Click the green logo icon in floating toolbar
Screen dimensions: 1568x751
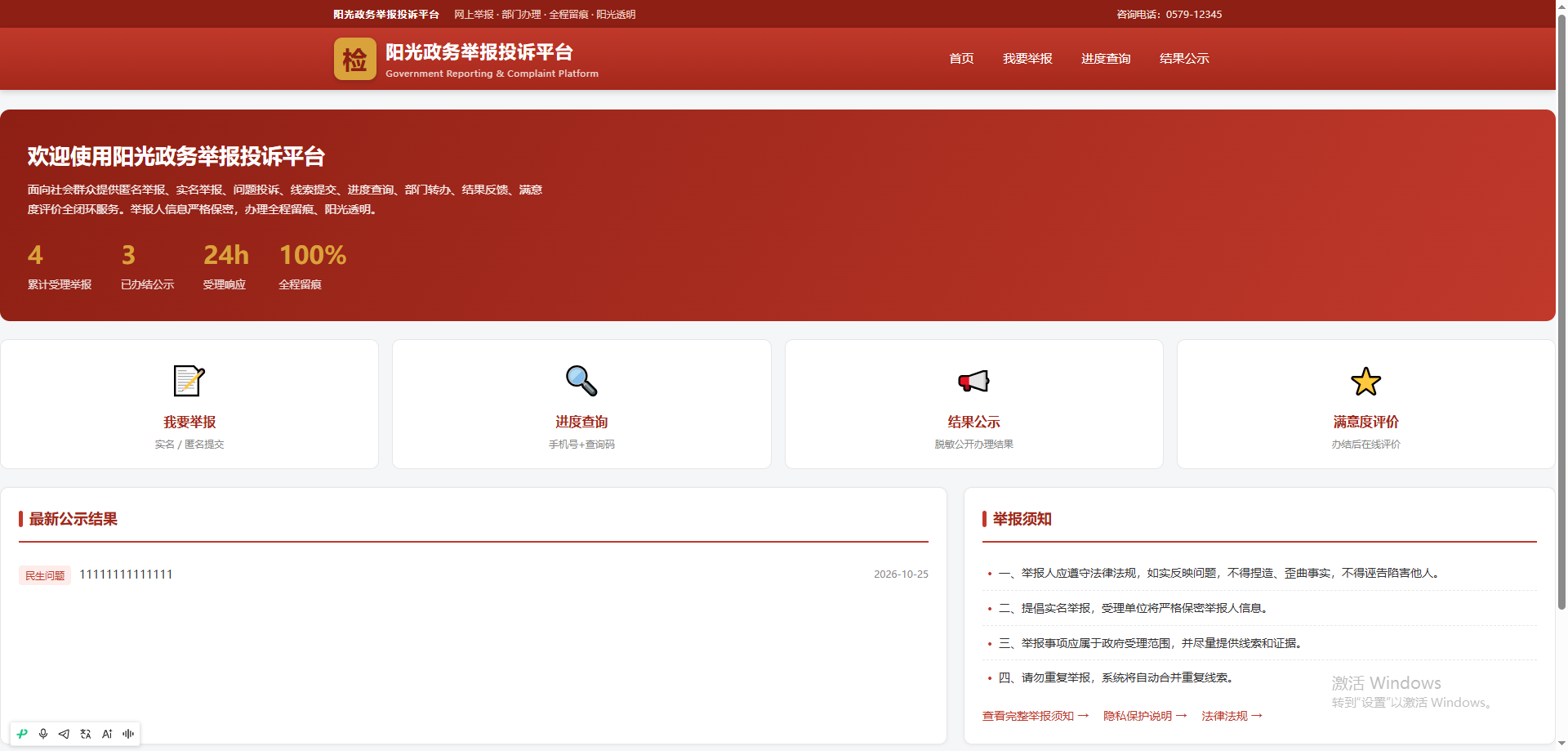22,734
